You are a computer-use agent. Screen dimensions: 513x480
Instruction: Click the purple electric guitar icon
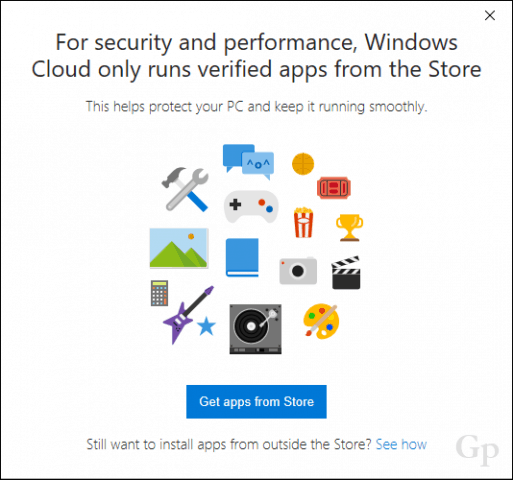point(188,315)
